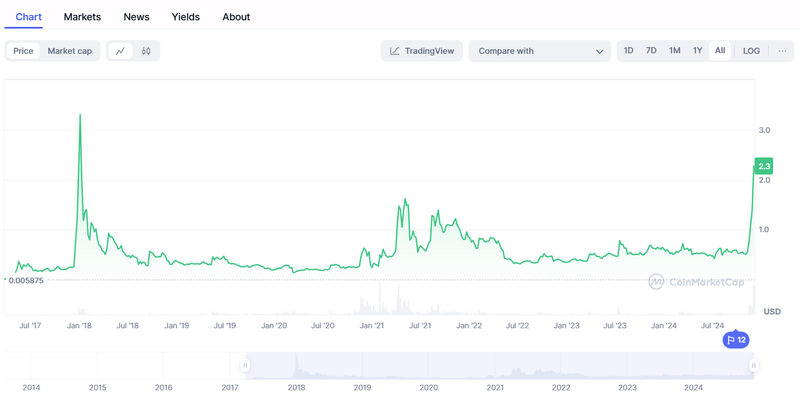The image size is (800, 404).
Task: Open the three-dots more options menu
Action: tap(782, 51)
